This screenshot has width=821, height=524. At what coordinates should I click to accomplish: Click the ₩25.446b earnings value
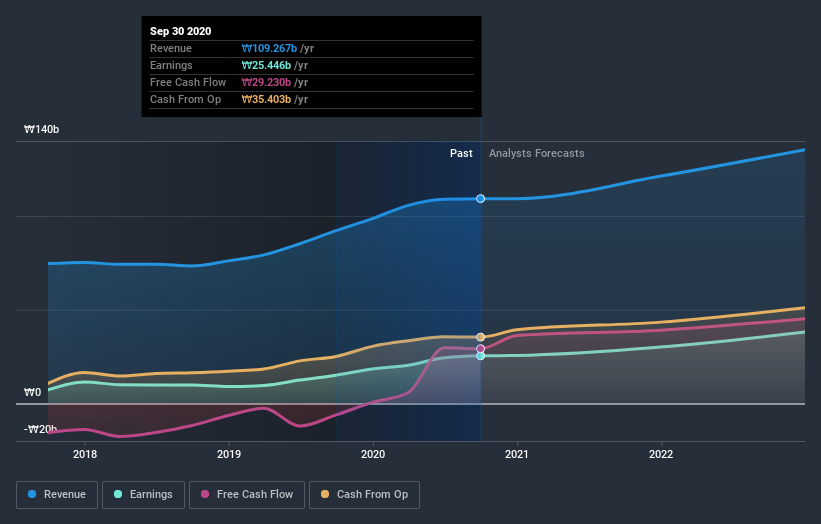click(266, 65)
